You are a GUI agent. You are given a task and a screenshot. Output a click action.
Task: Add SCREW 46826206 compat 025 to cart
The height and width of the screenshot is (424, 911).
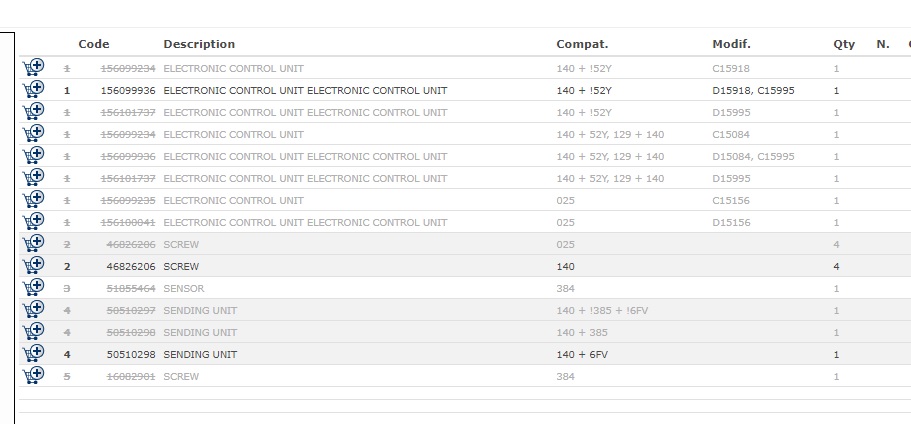[33, 244]
